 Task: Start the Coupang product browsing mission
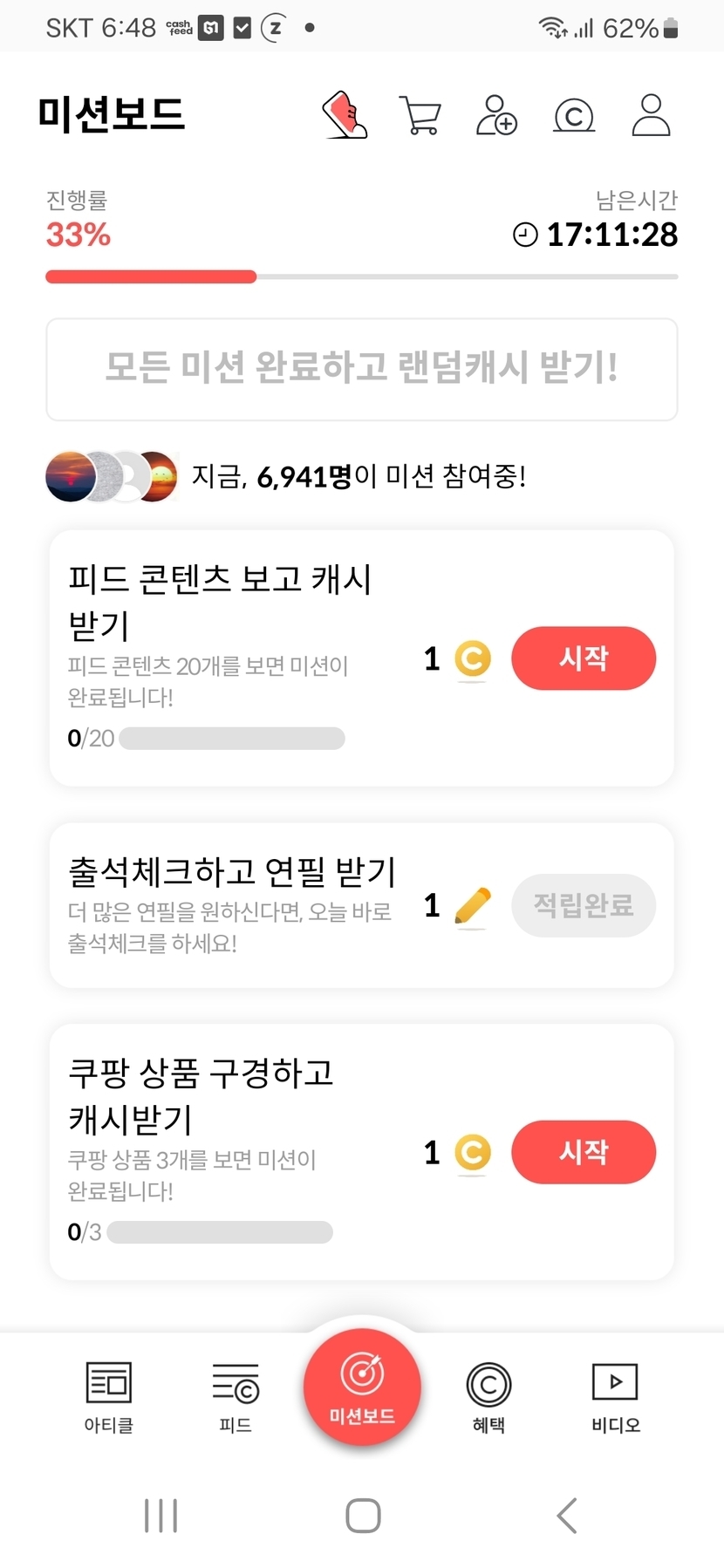[x=584, y=1152]
